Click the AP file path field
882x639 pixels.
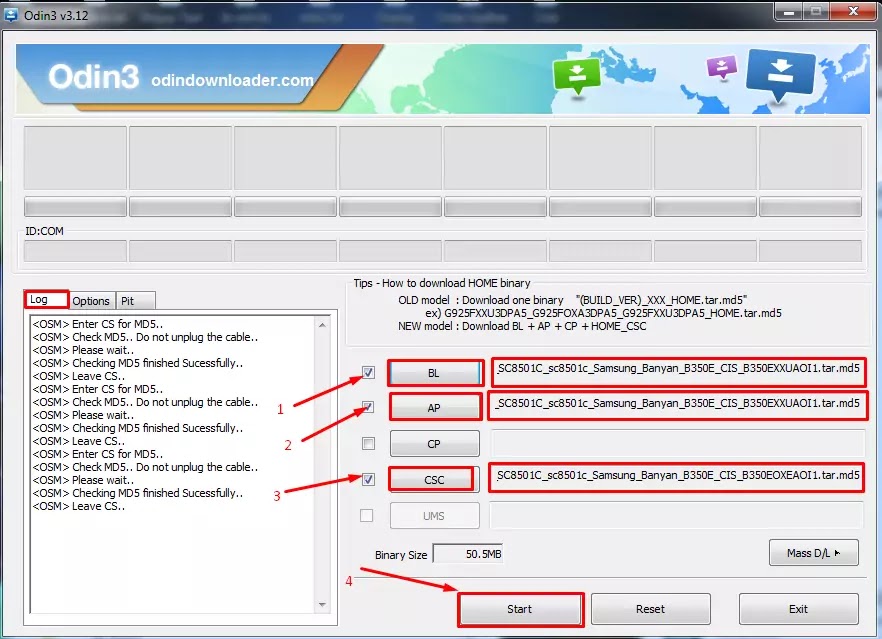[x=677, y=407]
